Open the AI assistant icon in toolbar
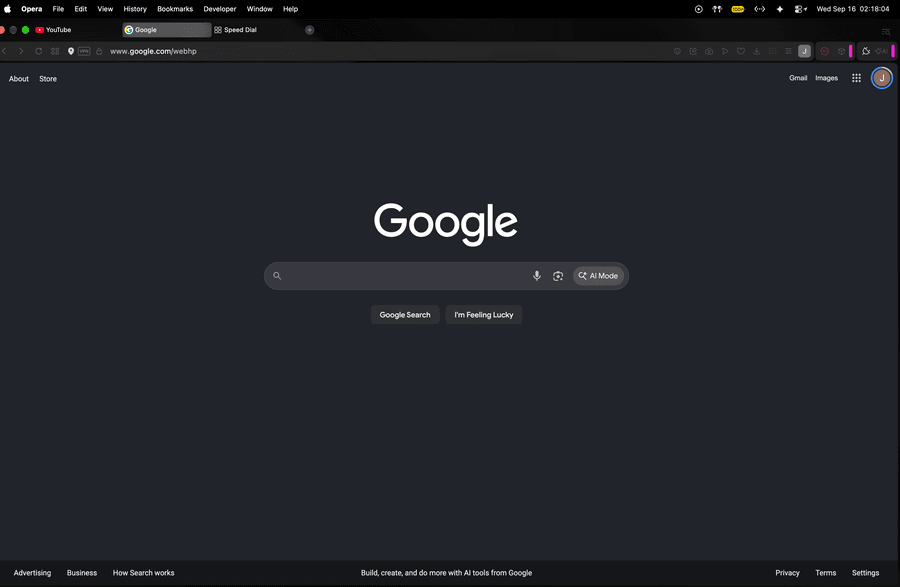This screenshot has height=587, width=900. [882, 51]
